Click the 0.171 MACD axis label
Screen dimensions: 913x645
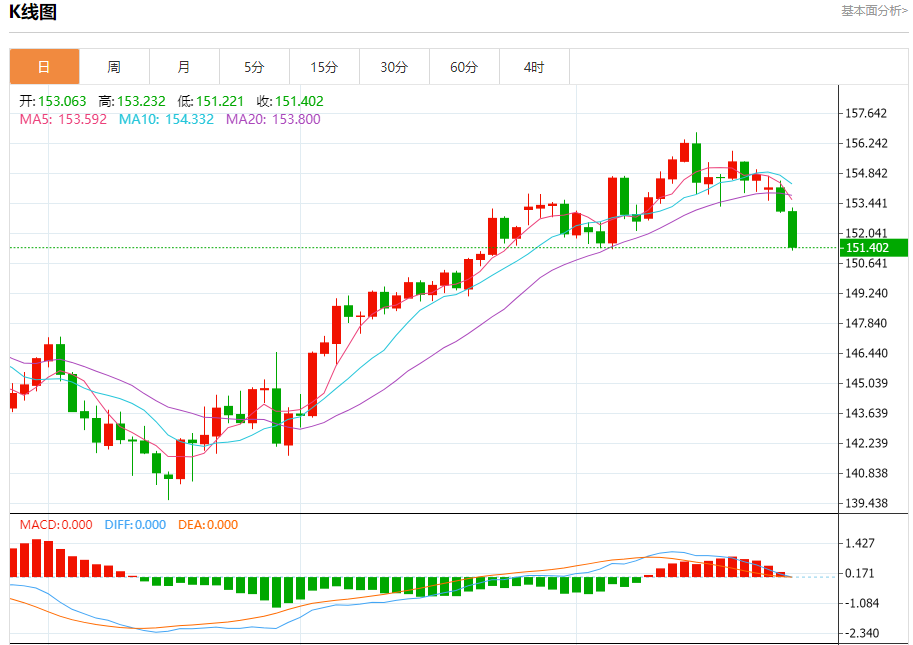click(860, 573)
